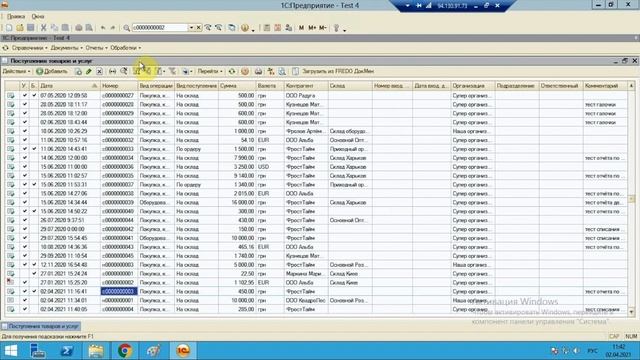Click the mark for deletion X icon
The height and width of the screenshot is (360, 640).
(99, 71)
